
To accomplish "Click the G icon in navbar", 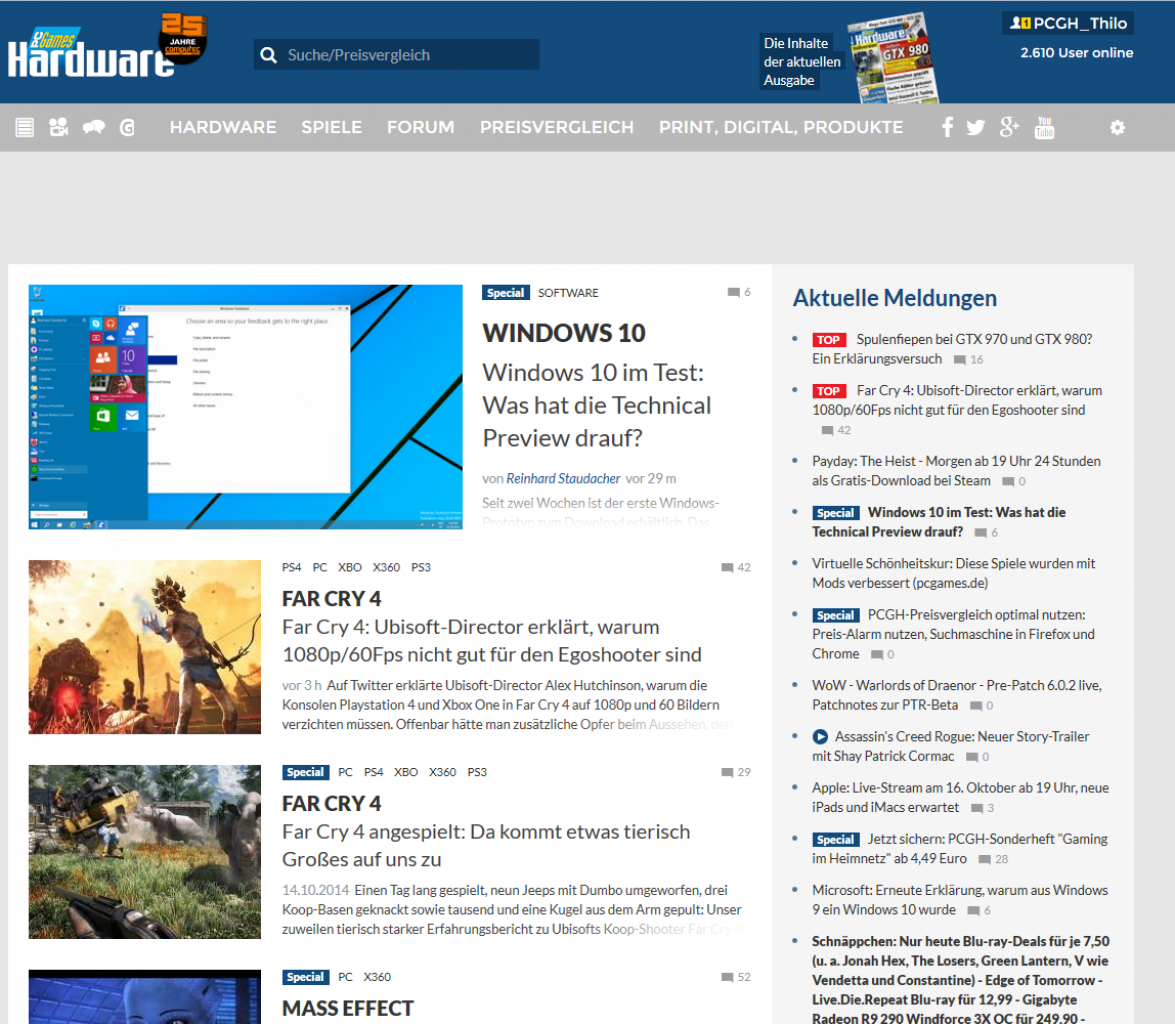I will point(127,127).
